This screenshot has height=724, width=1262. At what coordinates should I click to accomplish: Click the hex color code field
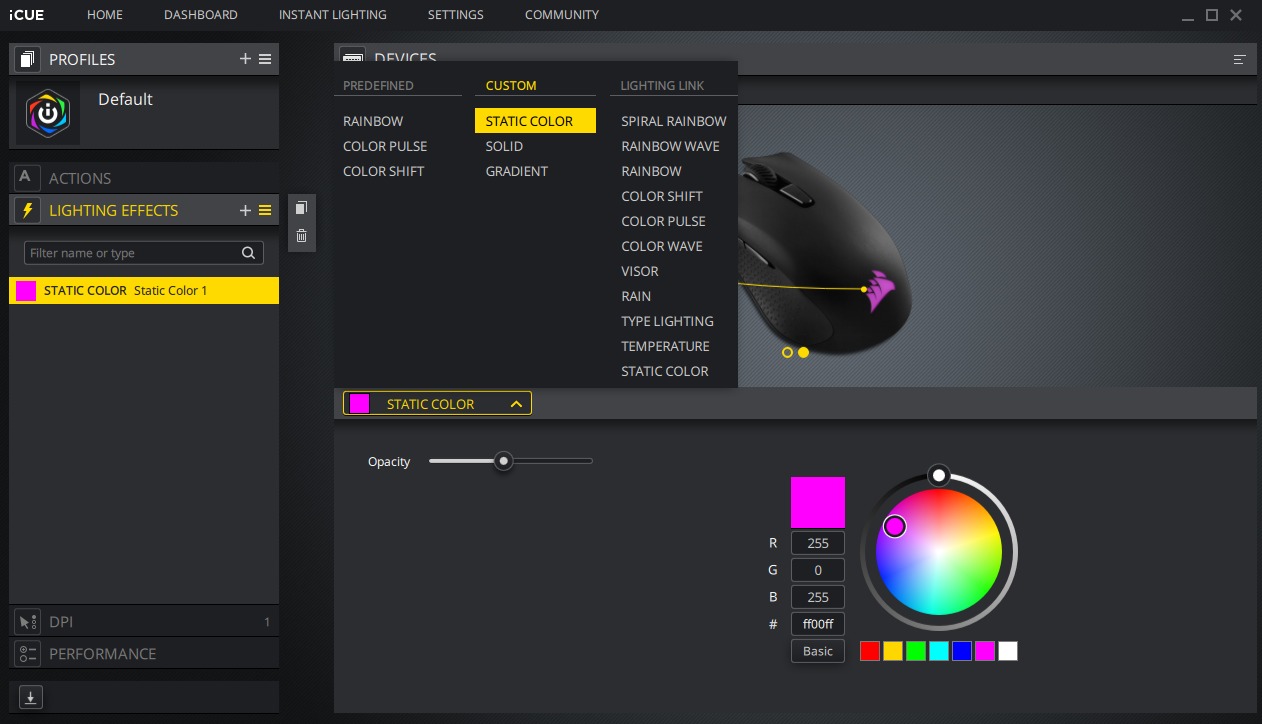coord(818,624)
